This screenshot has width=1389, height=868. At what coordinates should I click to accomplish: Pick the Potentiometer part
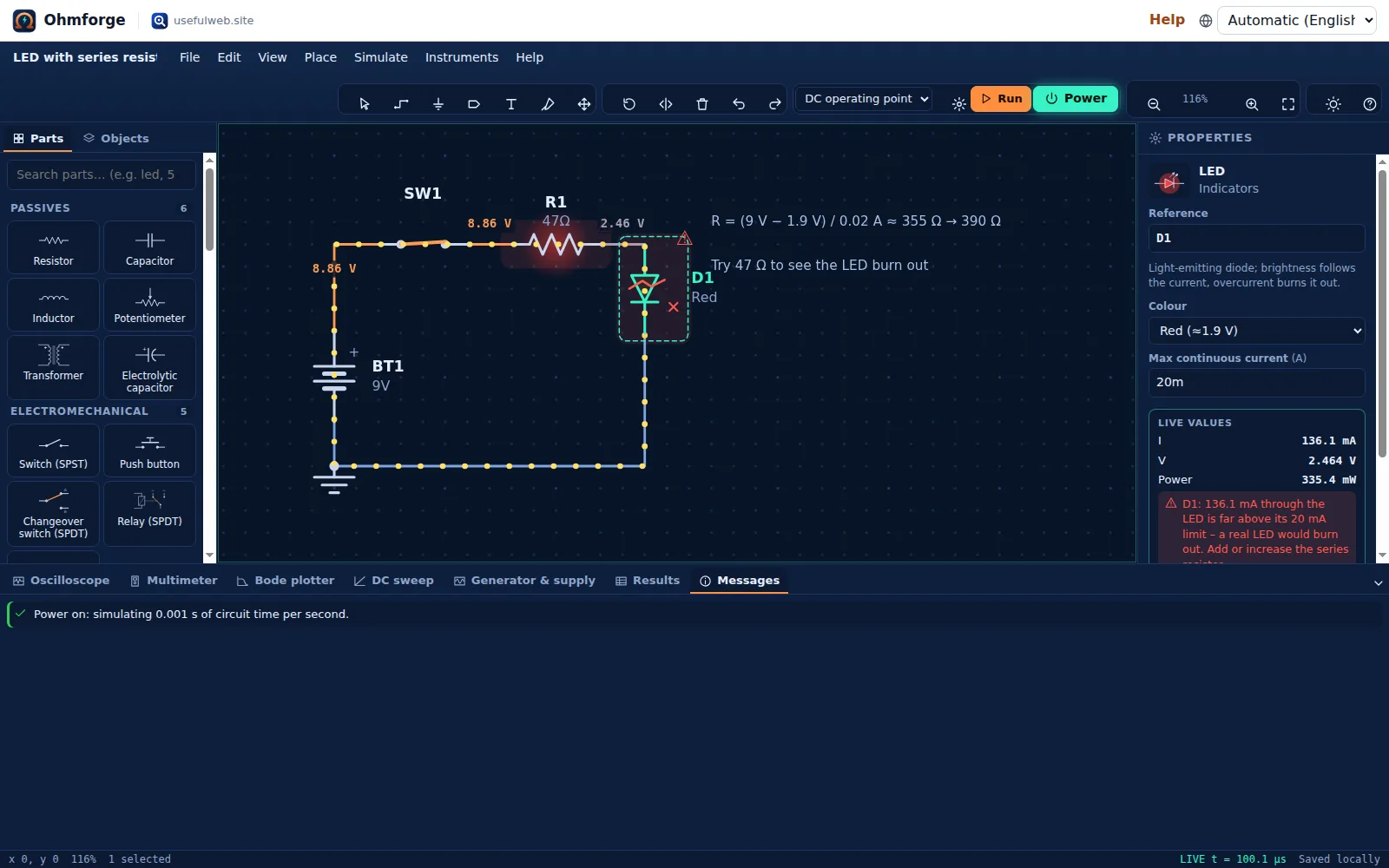pos(149,305)
